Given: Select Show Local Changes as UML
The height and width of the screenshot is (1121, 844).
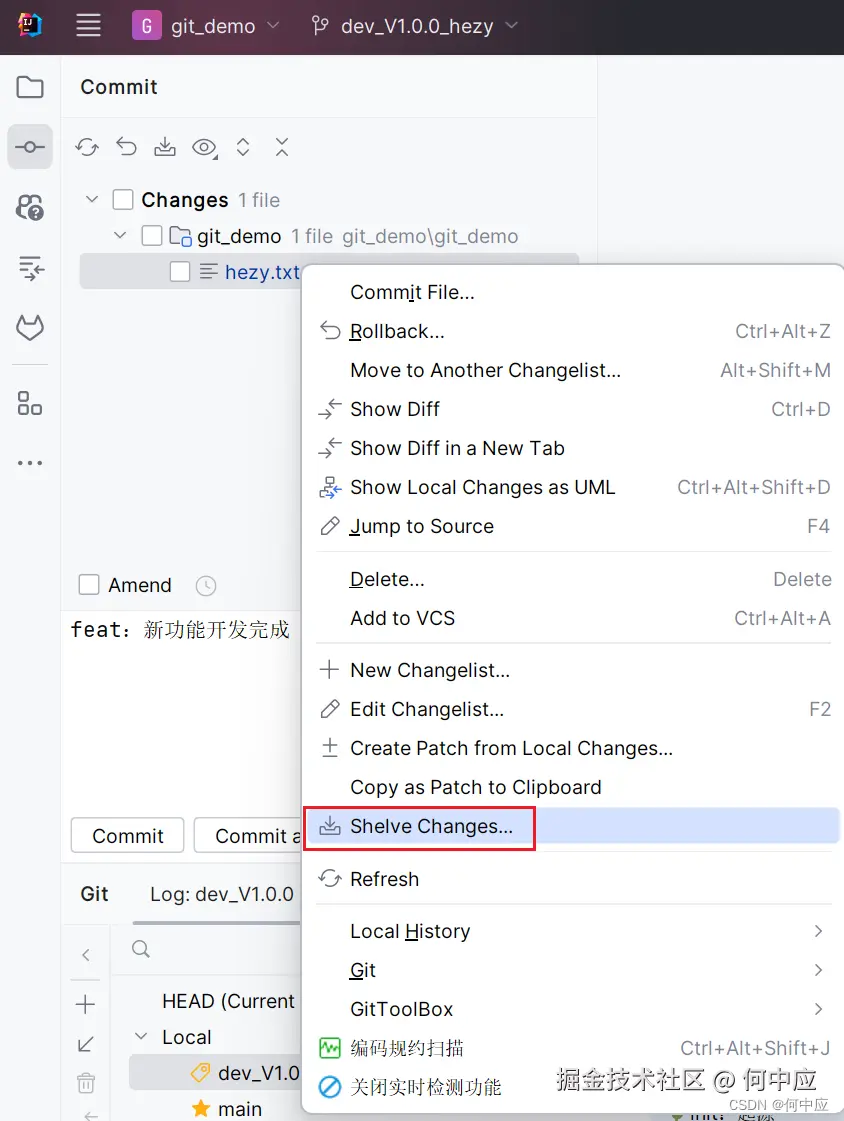Looking at the screenshot, I should tap(574, 487).
